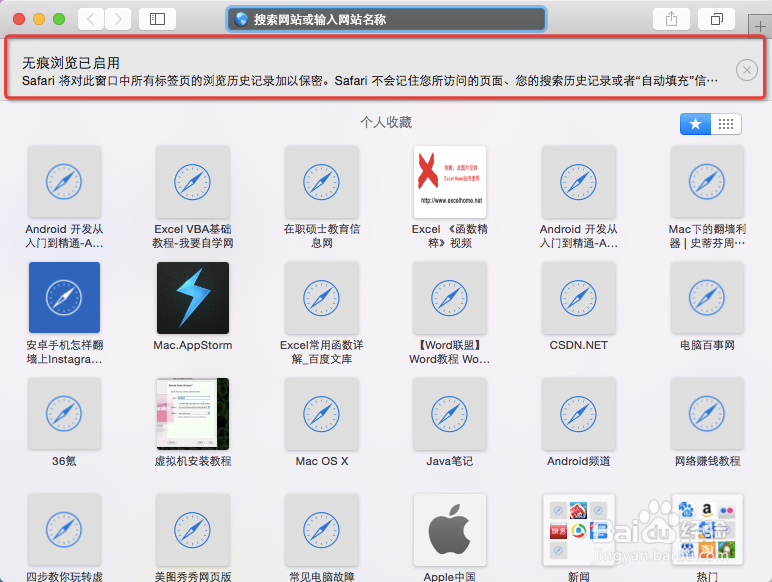772x582 pixels.
Task: Open 【Word联盟】Word教程 bookmark
Action: point(450,314)
